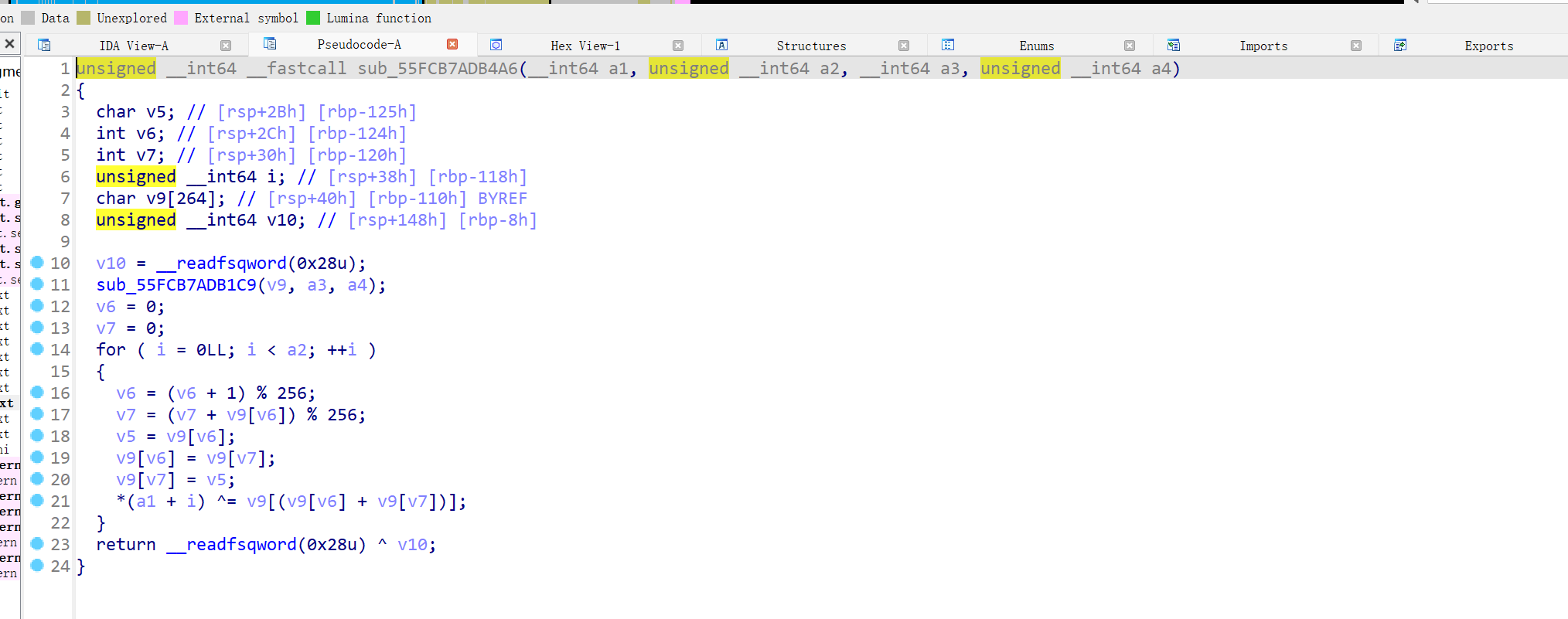Click the 'return' keyword on line 23
The image size is (1568, 619).
(x=126, y=545)
